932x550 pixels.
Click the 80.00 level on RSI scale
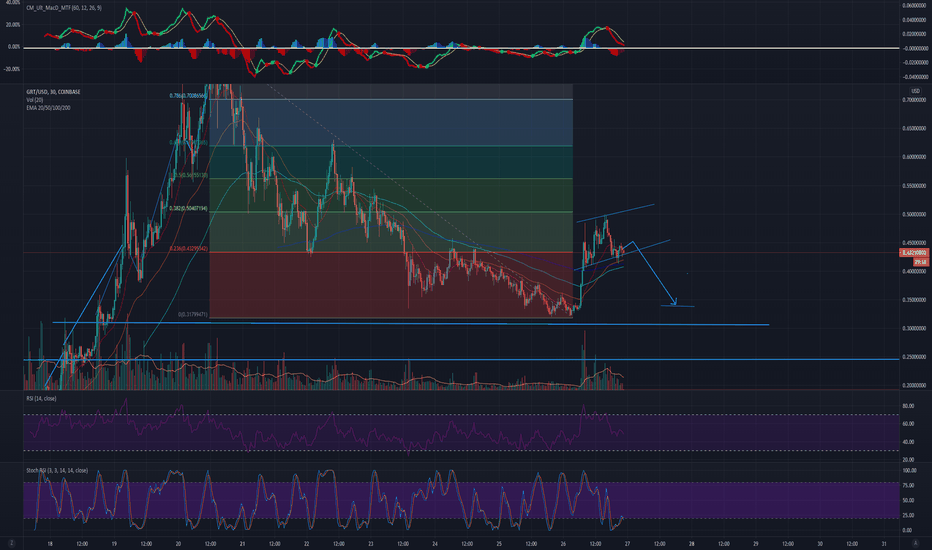click(908, 406)
